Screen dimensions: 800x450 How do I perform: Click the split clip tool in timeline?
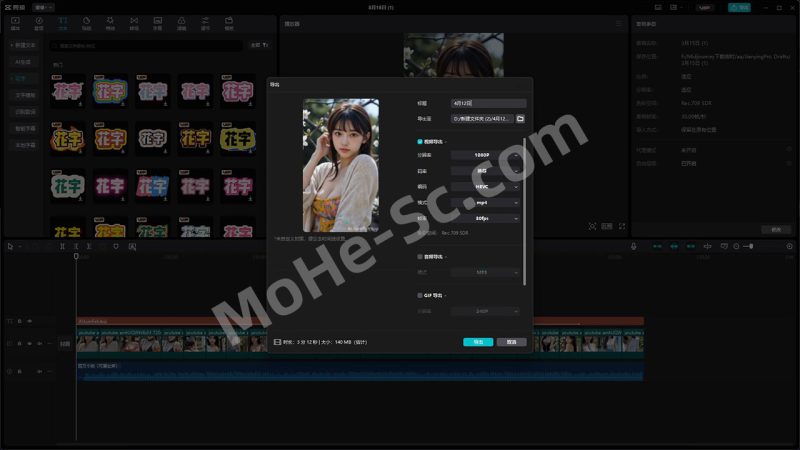pyautogui.click(x=62, y=246)
